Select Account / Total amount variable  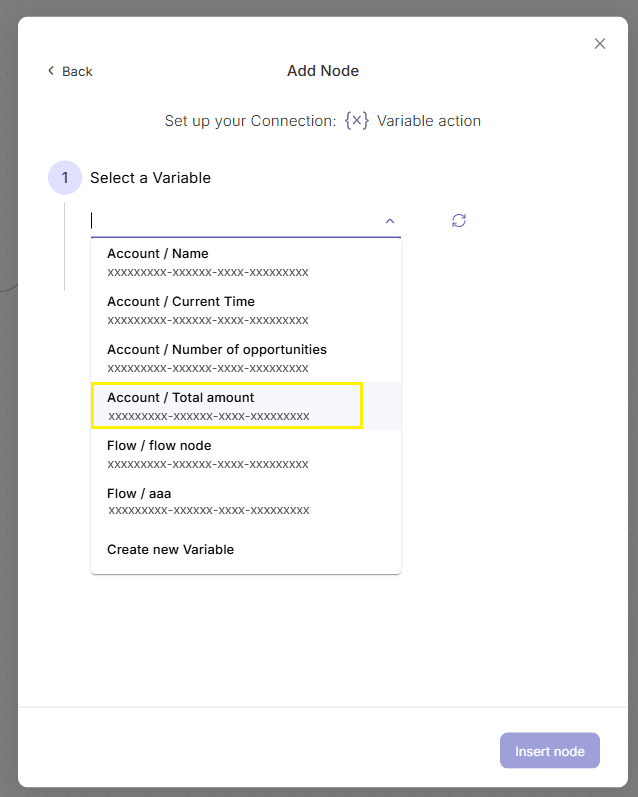[246, 406]
